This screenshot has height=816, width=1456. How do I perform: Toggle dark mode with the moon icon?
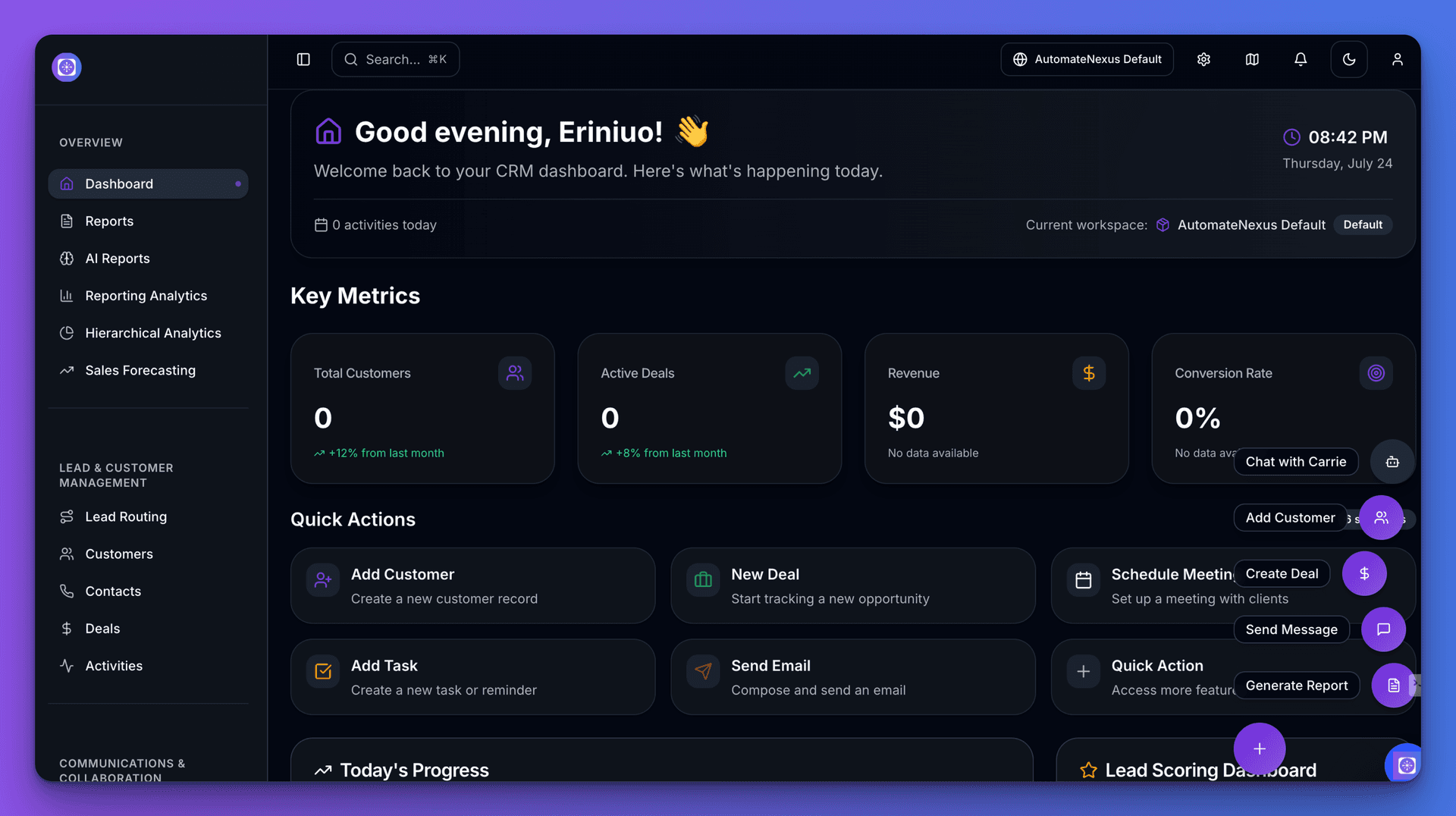1349,59
